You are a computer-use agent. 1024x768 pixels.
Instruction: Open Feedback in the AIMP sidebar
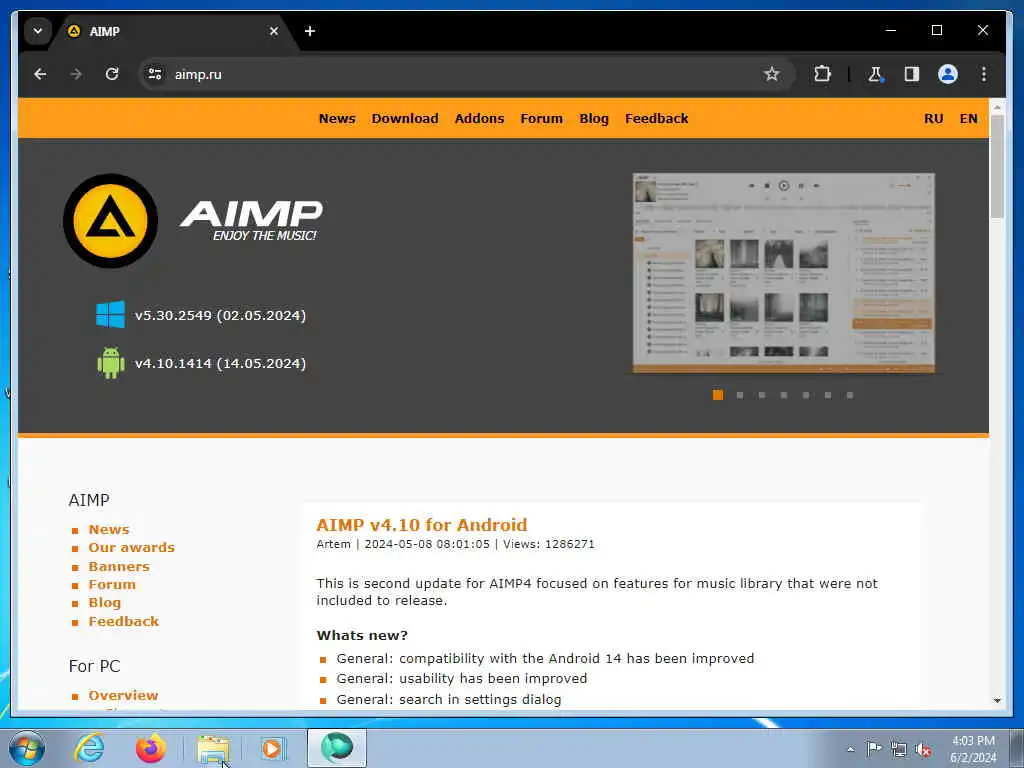coord(123,621)
